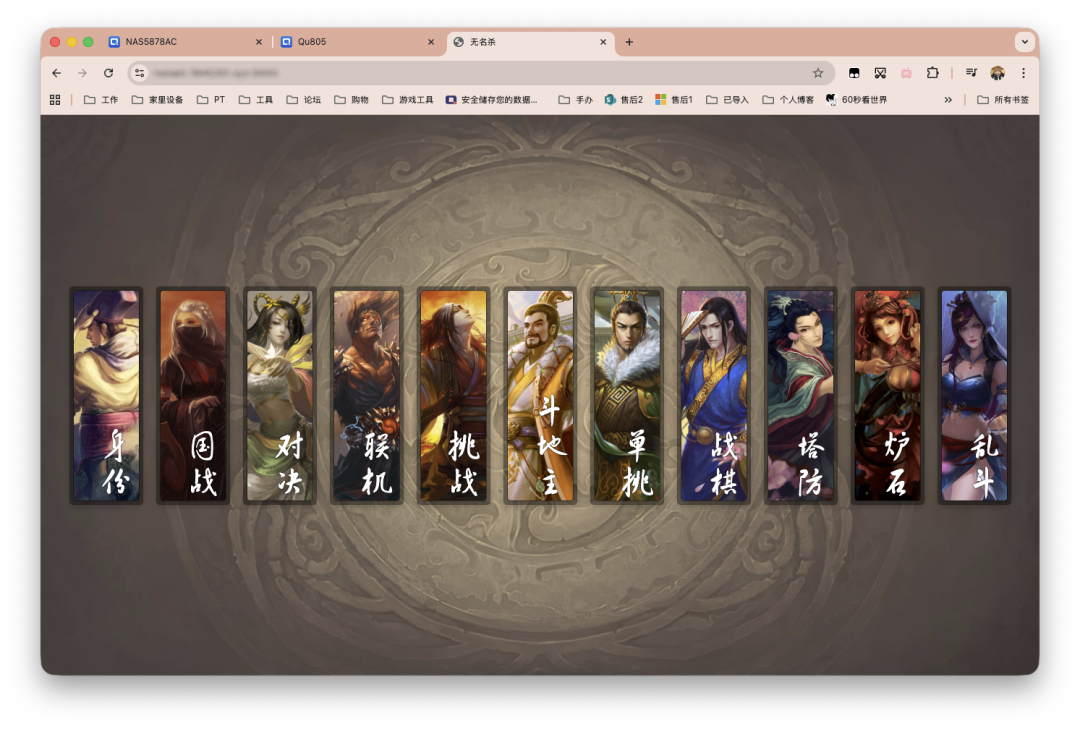The height and width of the screenshot is (729, 1080).
Task: View site information icon in address bar
Action: [x=140, y=73]
